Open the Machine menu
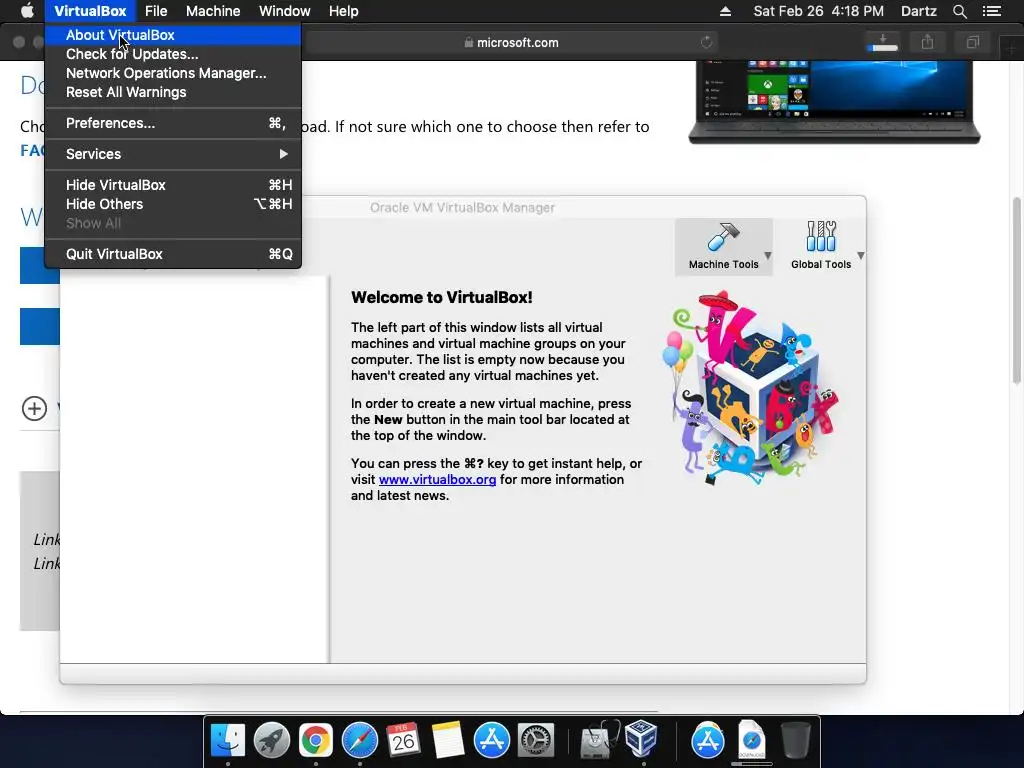 (213, 11)
